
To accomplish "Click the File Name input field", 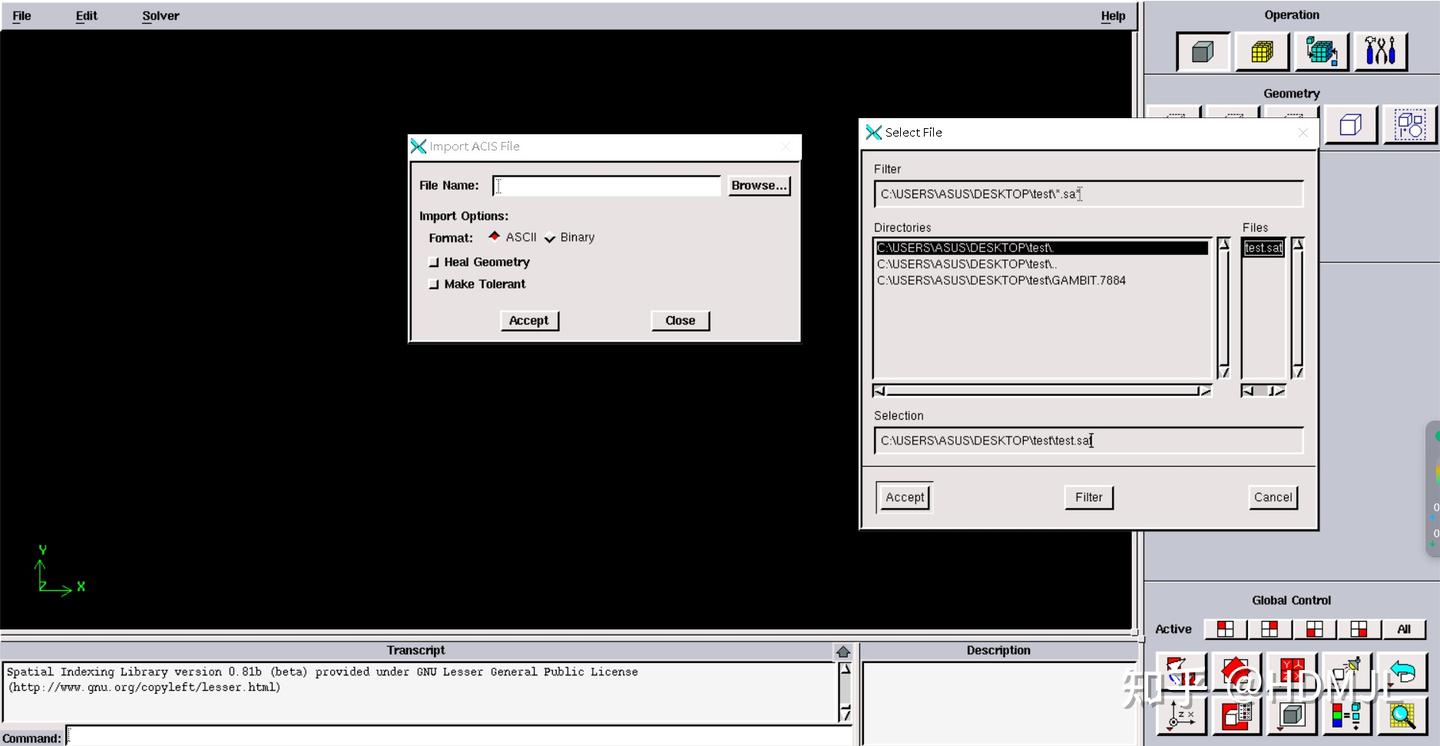I will point(607,186).
